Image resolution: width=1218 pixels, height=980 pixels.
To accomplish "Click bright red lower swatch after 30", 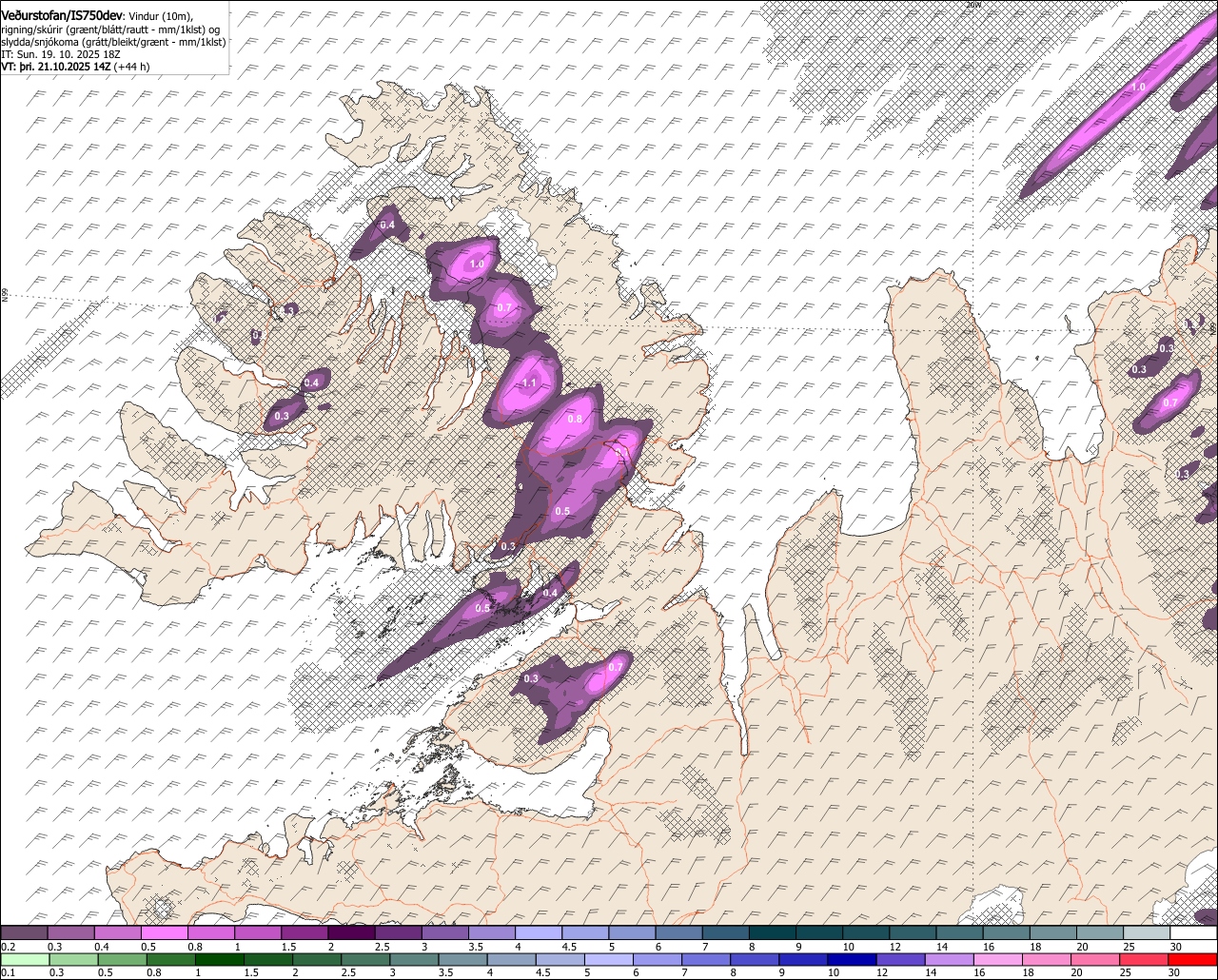I will click(1195, 959).
